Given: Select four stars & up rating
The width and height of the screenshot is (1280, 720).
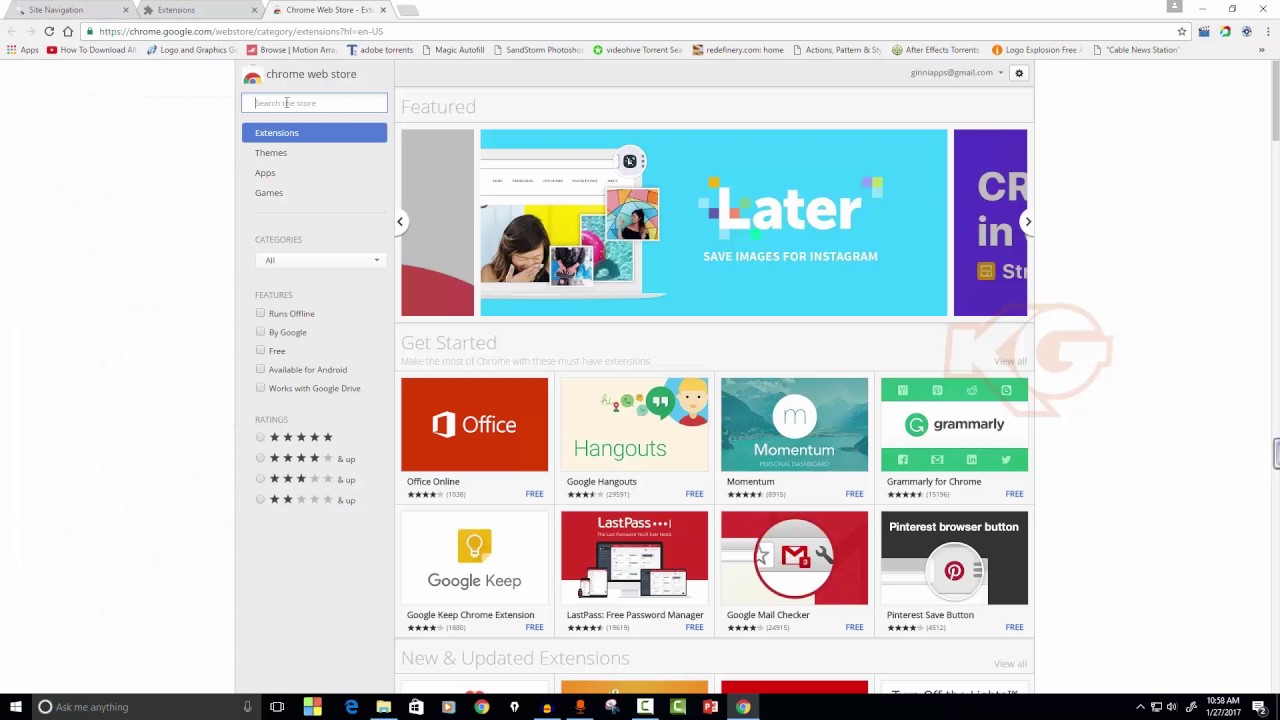Looking at the screenshot, I should coord(261,458).
